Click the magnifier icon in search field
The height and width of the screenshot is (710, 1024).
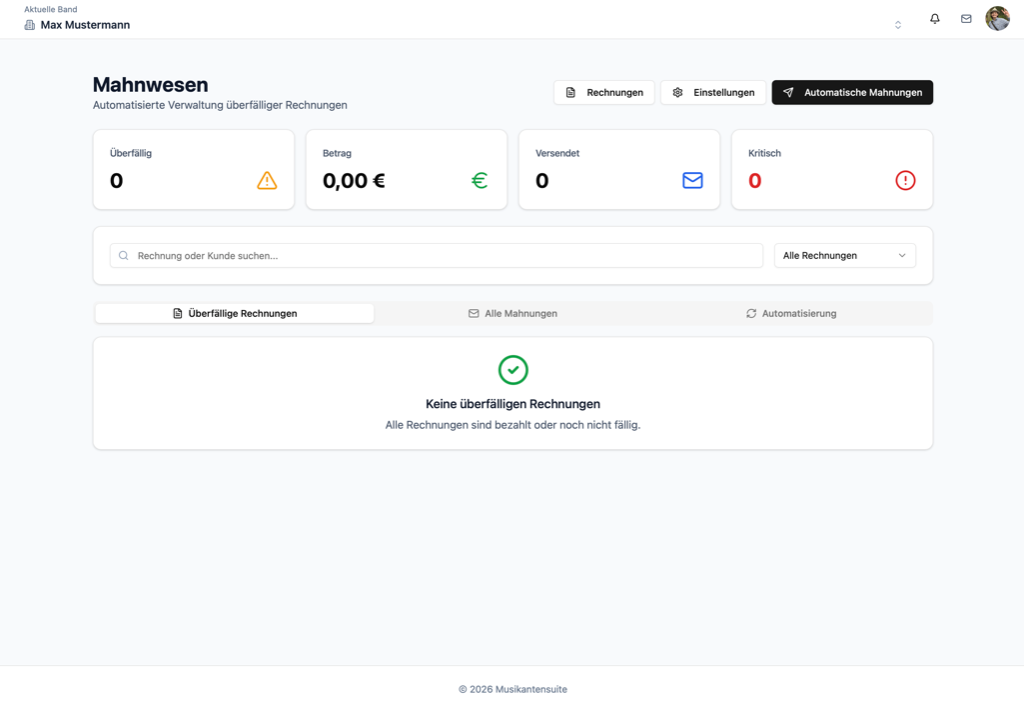(x=123, y=255)
